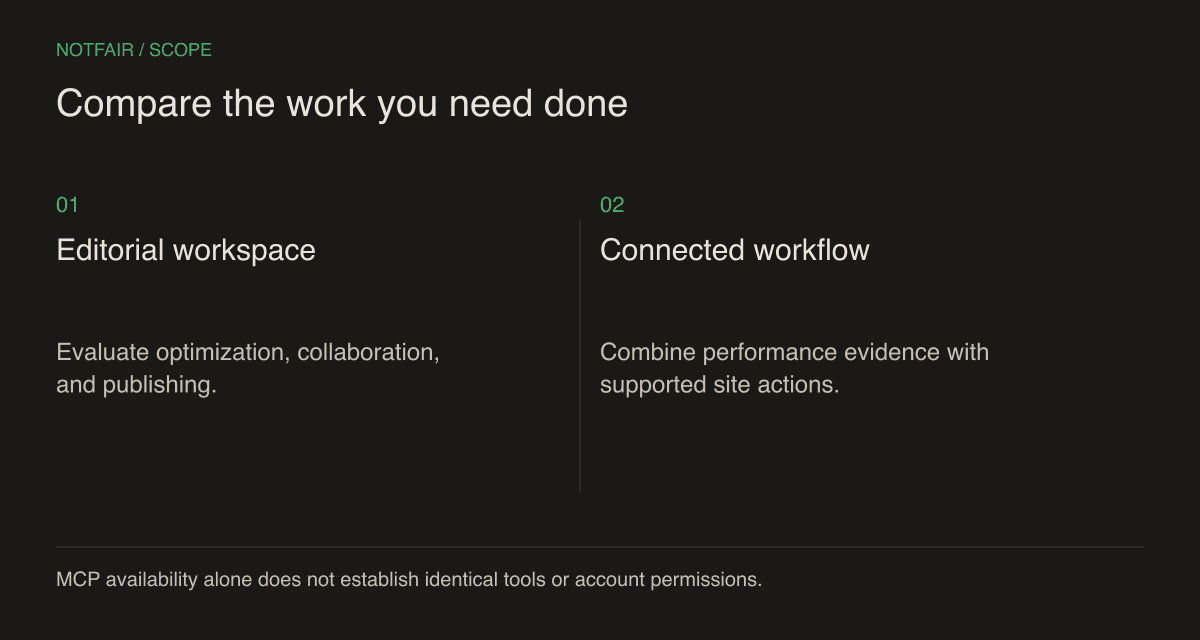Click the NOTFAIR label in the header
This screenshot has width=1200, height=640.
pyautogui.click(x=93, y=50)
